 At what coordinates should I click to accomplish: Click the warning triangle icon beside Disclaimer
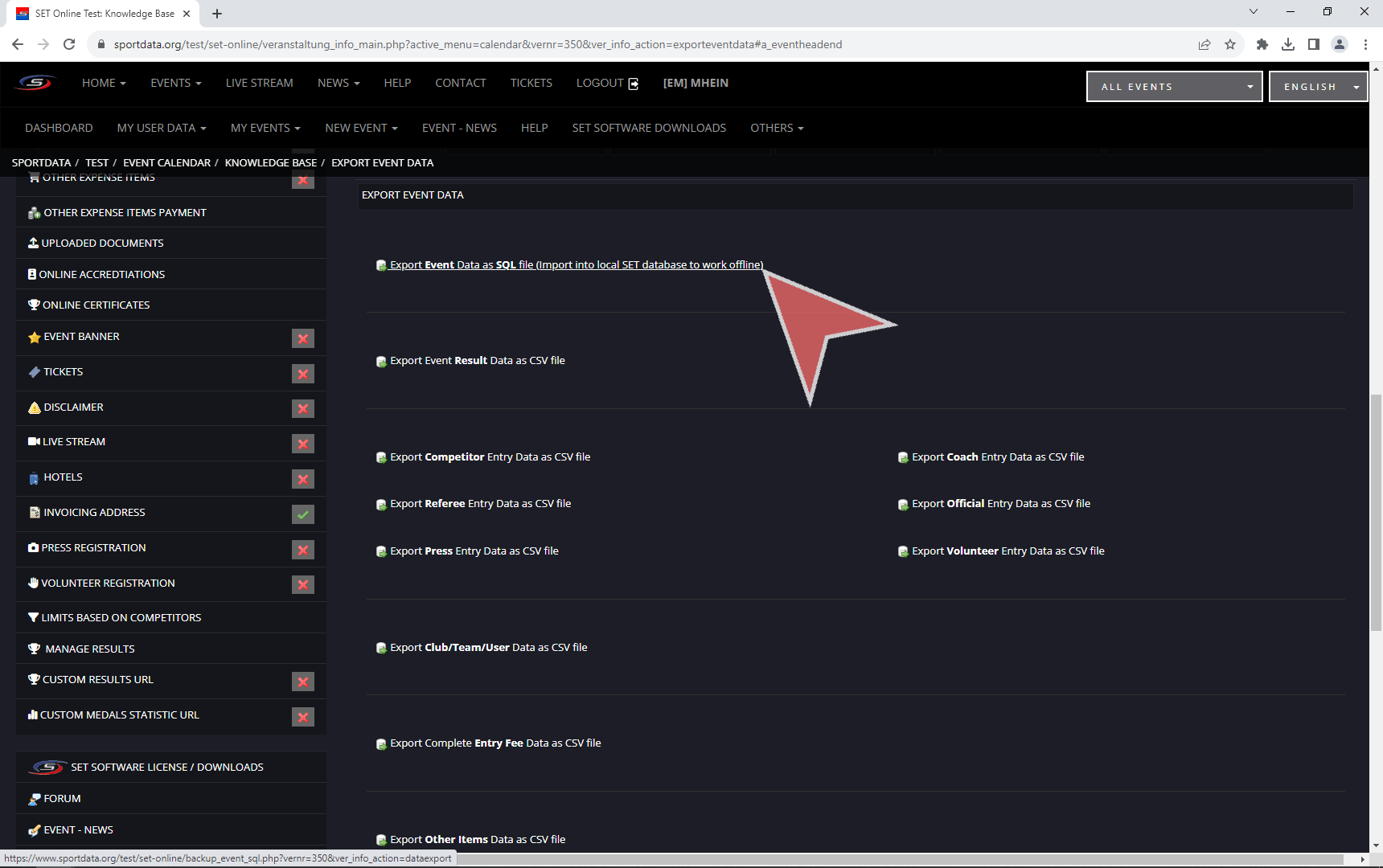34,408
